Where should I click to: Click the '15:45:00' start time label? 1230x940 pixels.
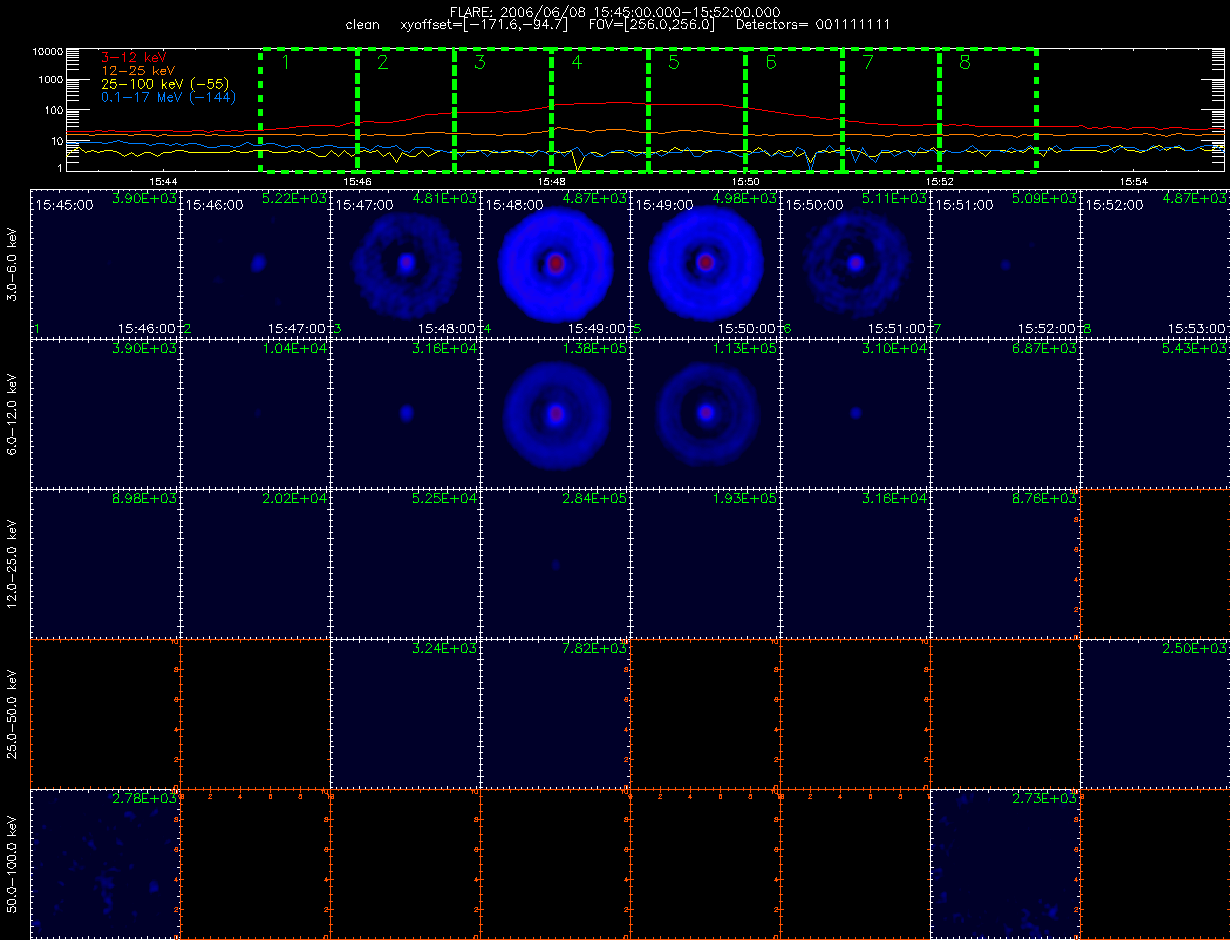(65, 204)
